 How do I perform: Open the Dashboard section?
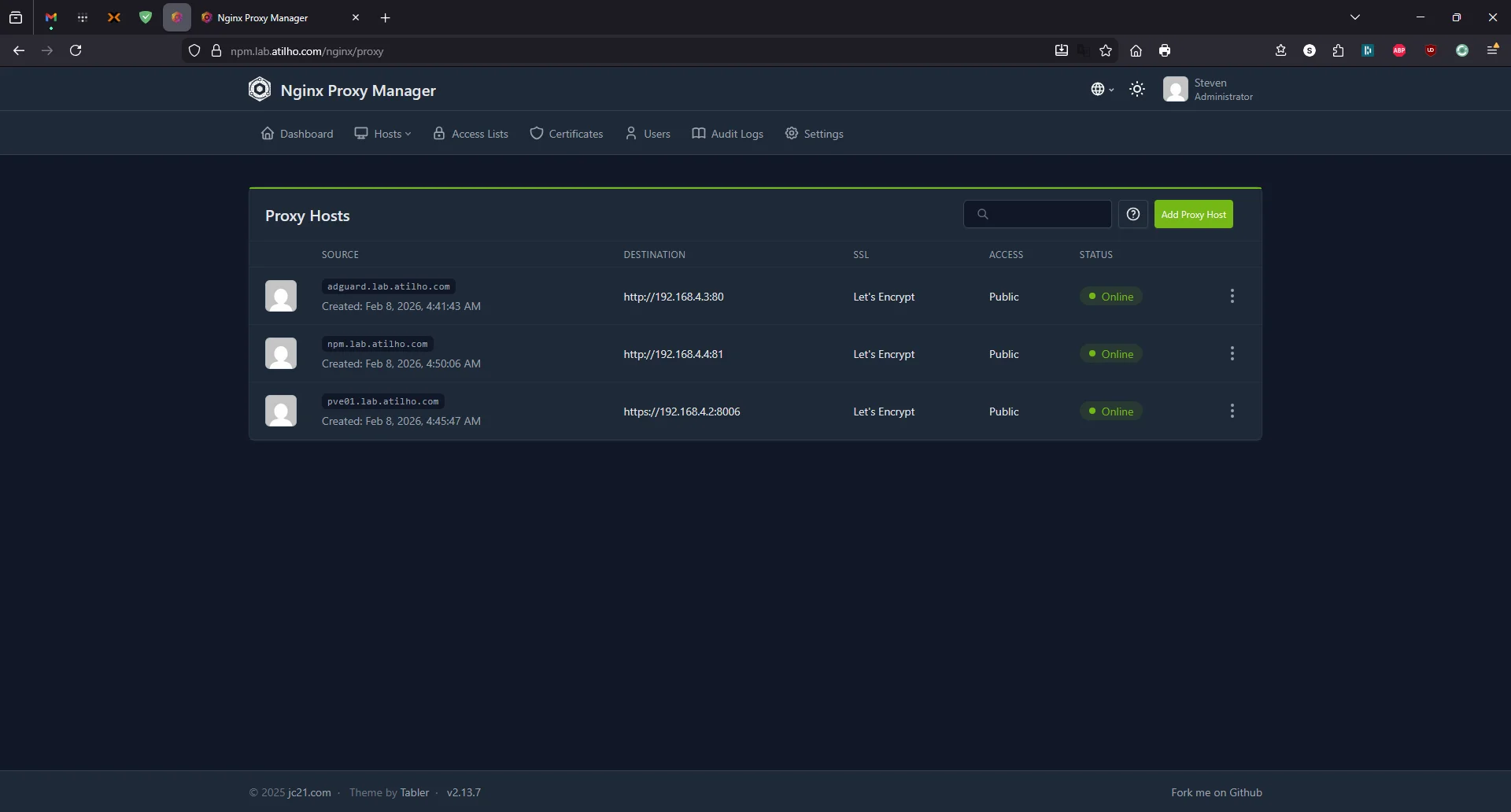297,134
